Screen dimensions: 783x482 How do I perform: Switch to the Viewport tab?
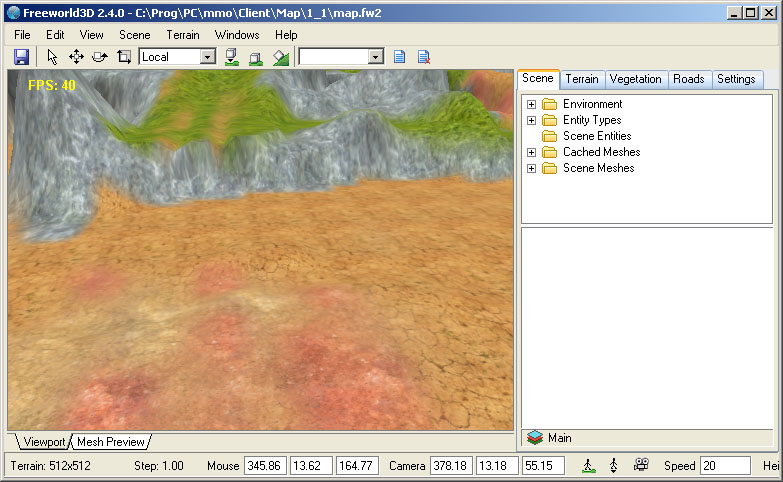[x=44, y=442]
